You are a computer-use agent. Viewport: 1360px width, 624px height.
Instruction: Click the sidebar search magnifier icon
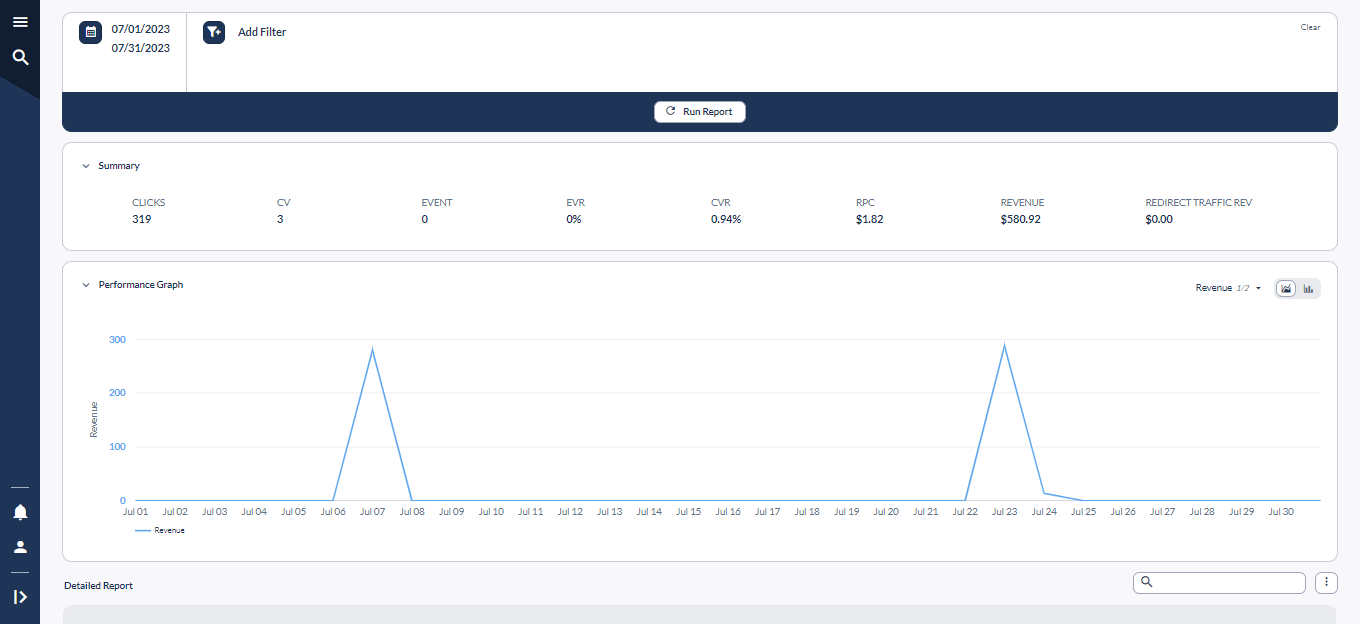pyautogui.click(x=20, y=57)
